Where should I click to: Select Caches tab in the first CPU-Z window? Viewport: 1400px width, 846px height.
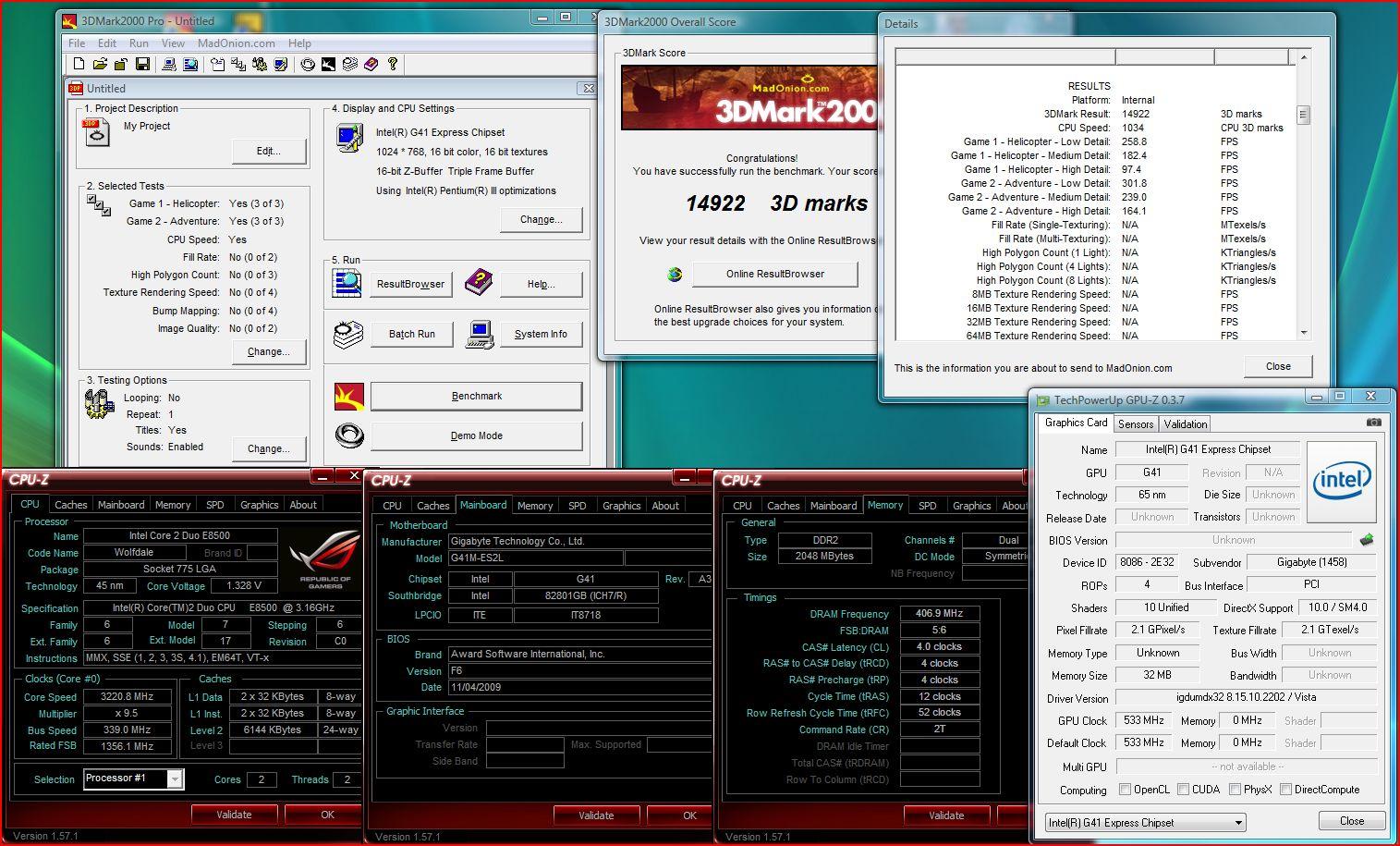(x=70, y=505)
